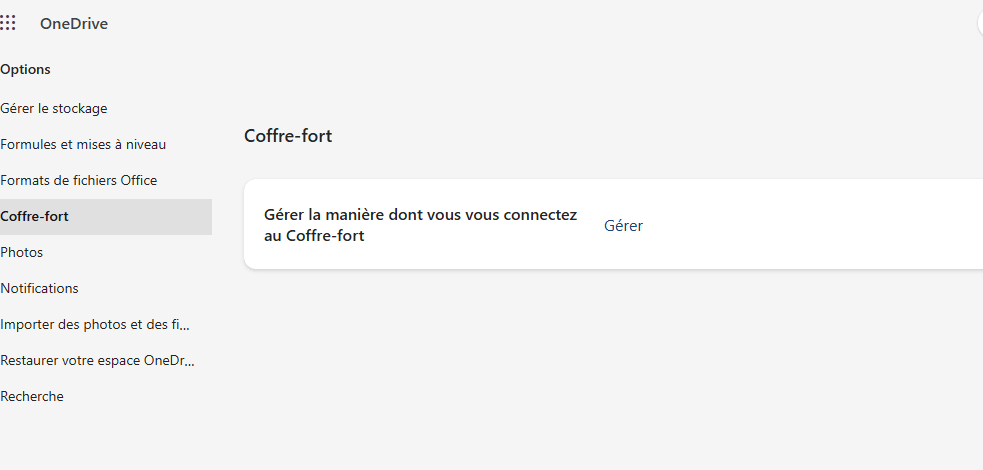Select Importer des photos et des fichiers option

click(95, 325)
